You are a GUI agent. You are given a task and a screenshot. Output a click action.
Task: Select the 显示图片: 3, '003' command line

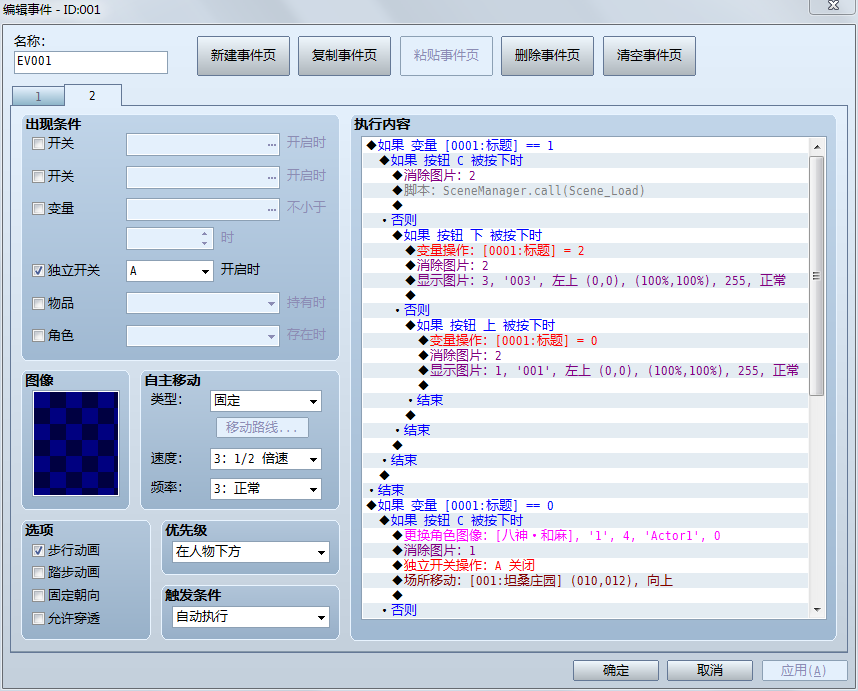[585, 281]
